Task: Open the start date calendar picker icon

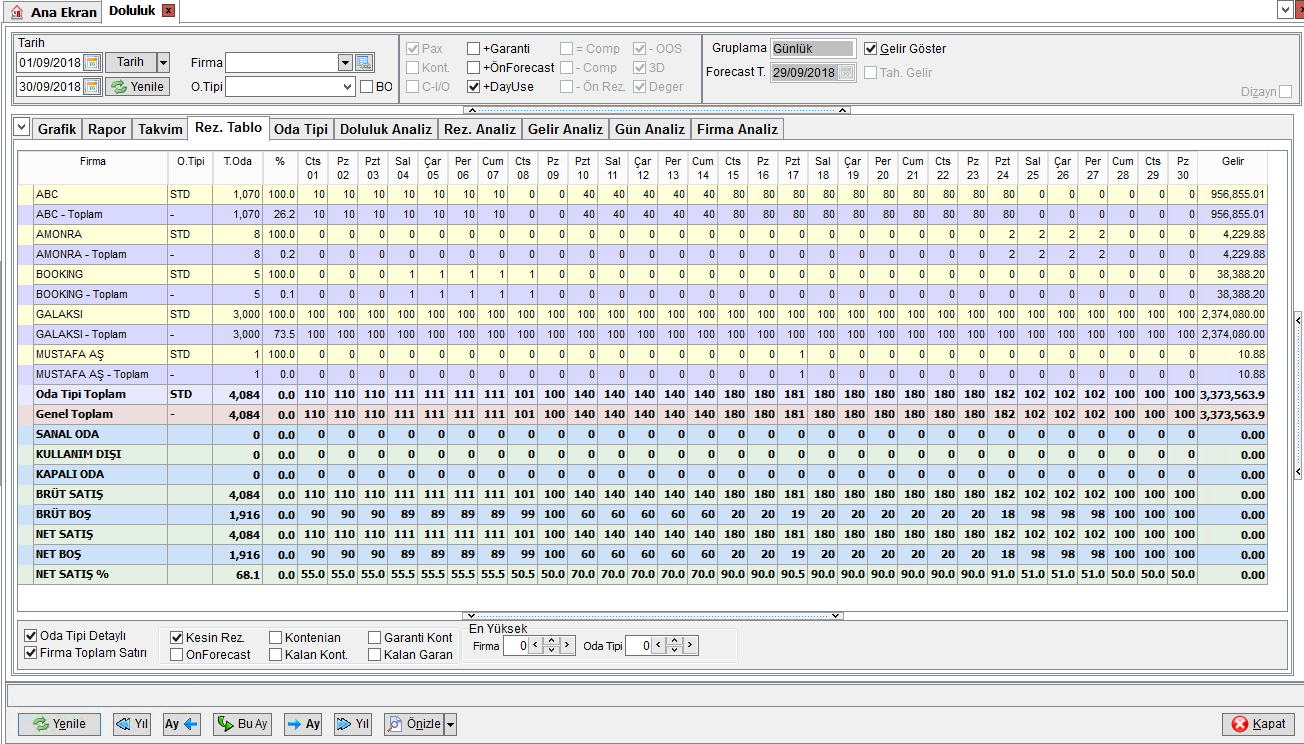Action: click(x=92, y=62)
